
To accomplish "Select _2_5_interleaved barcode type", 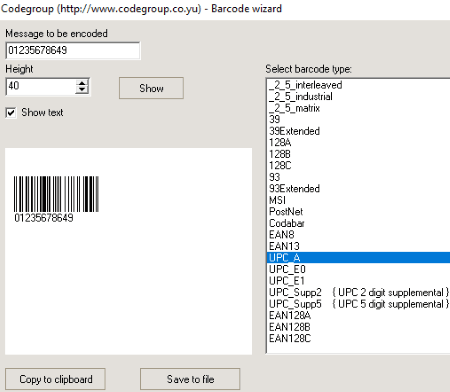I will point(359,85).
